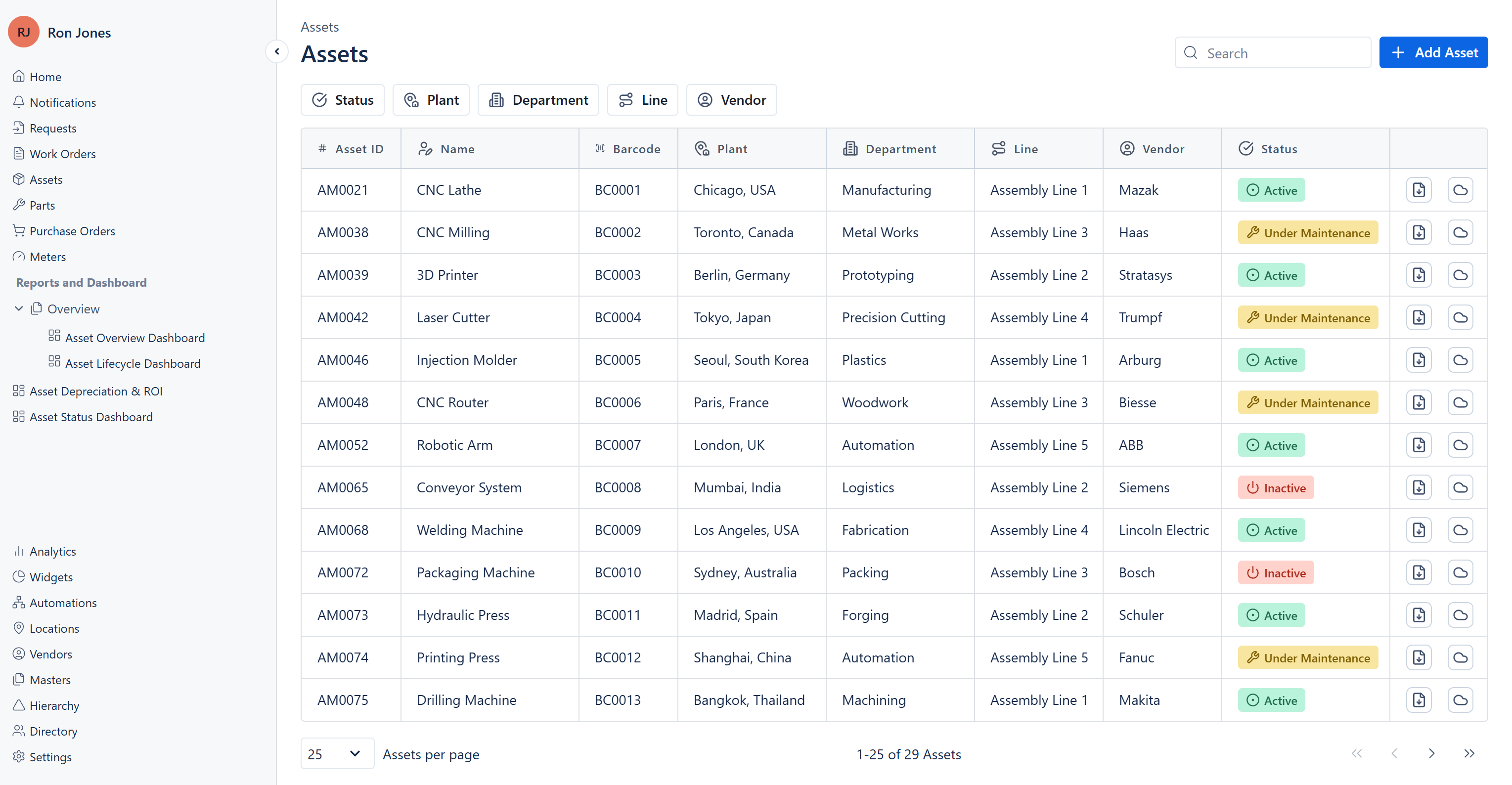Click the download icon for CNC Milling row

click(1419, 233)
